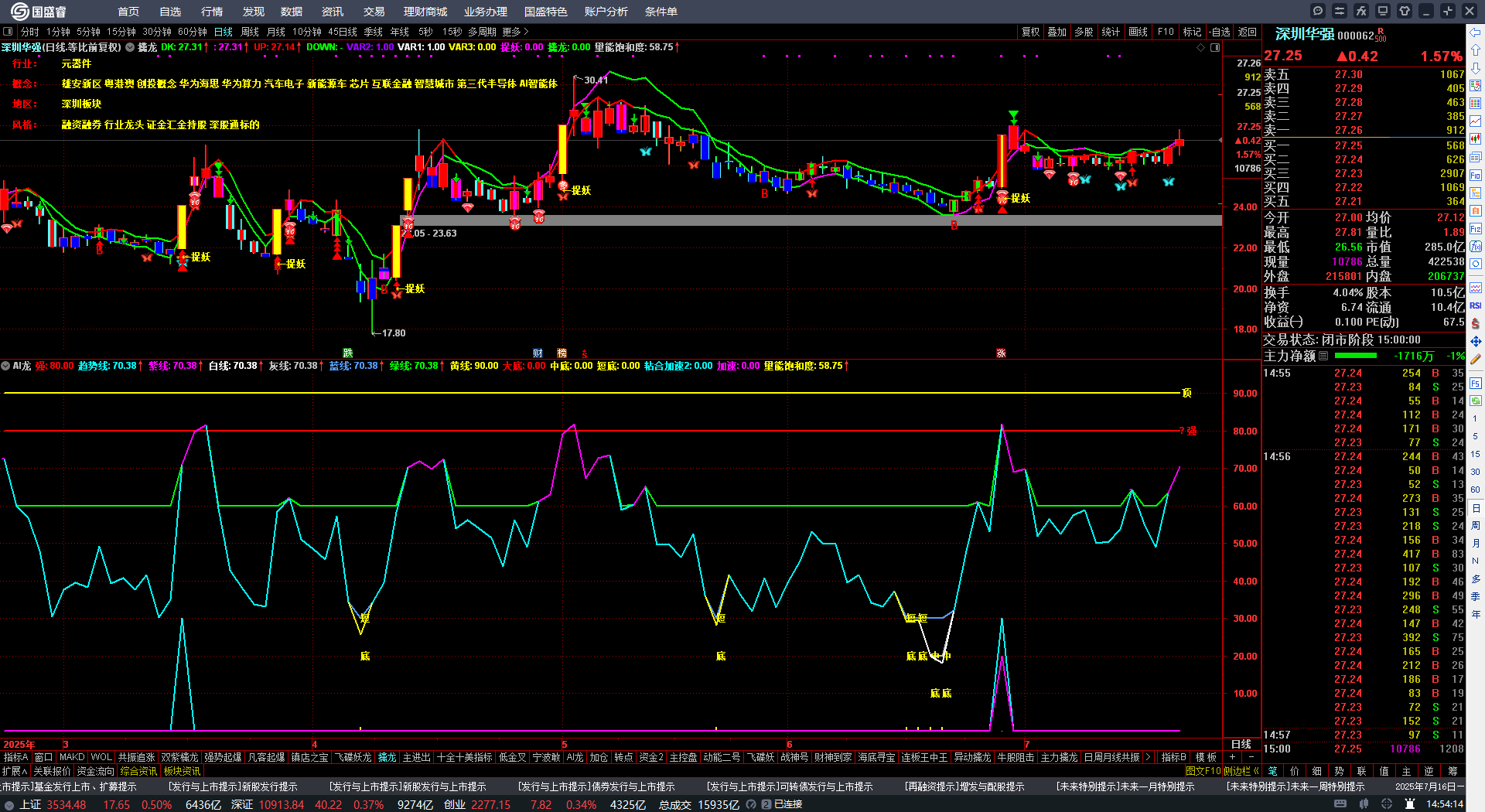Toggle the 叠加 overlay option

pyautogui.click(x=1057, y=32)
